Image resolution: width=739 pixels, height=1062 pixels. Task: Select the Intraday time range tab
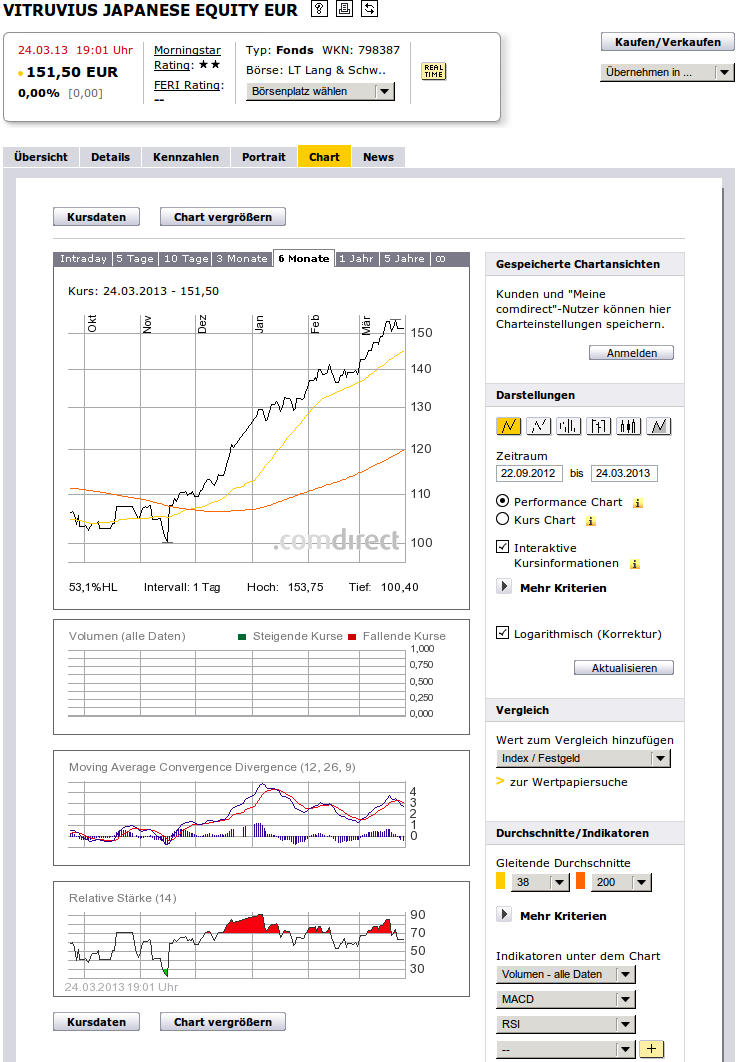click(83, 259)
